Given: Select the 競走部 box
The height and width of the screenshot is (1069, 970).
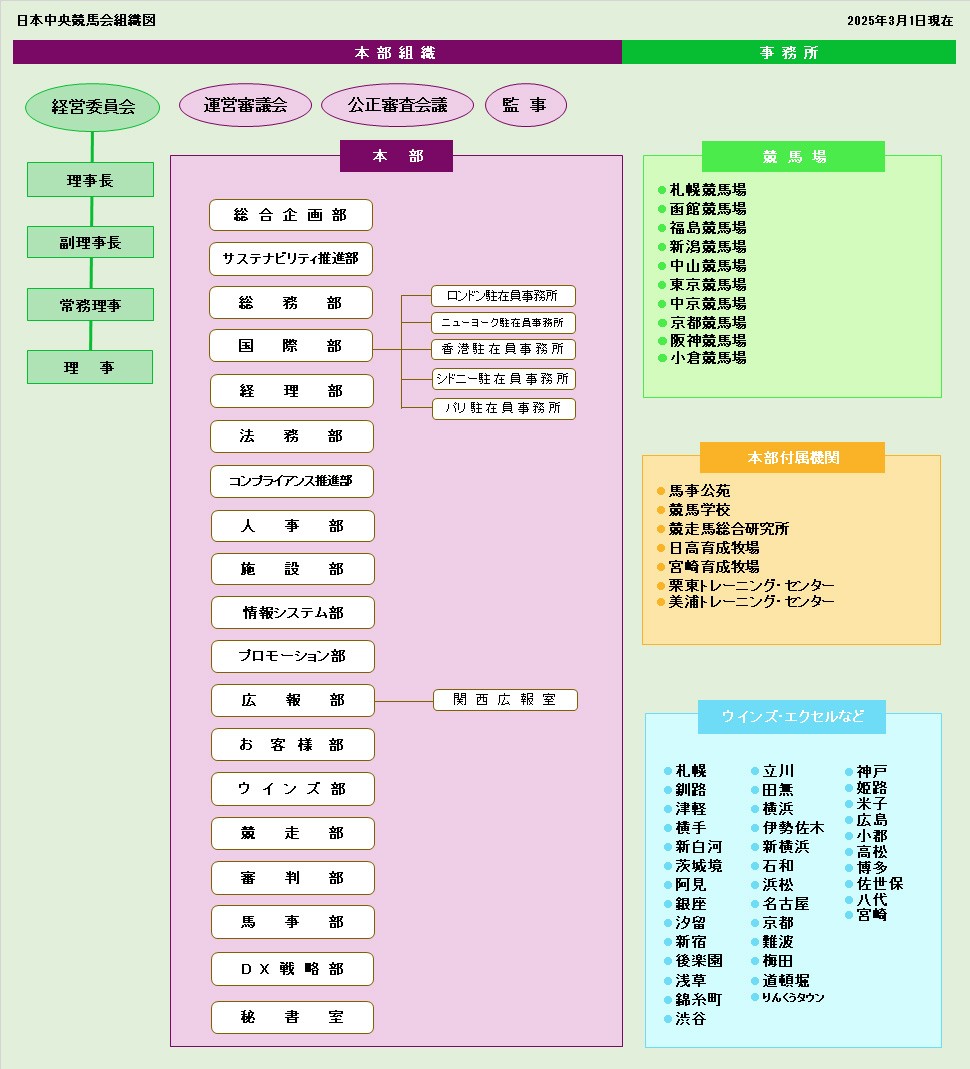Looking at the screenshot, I should point(292,833).
